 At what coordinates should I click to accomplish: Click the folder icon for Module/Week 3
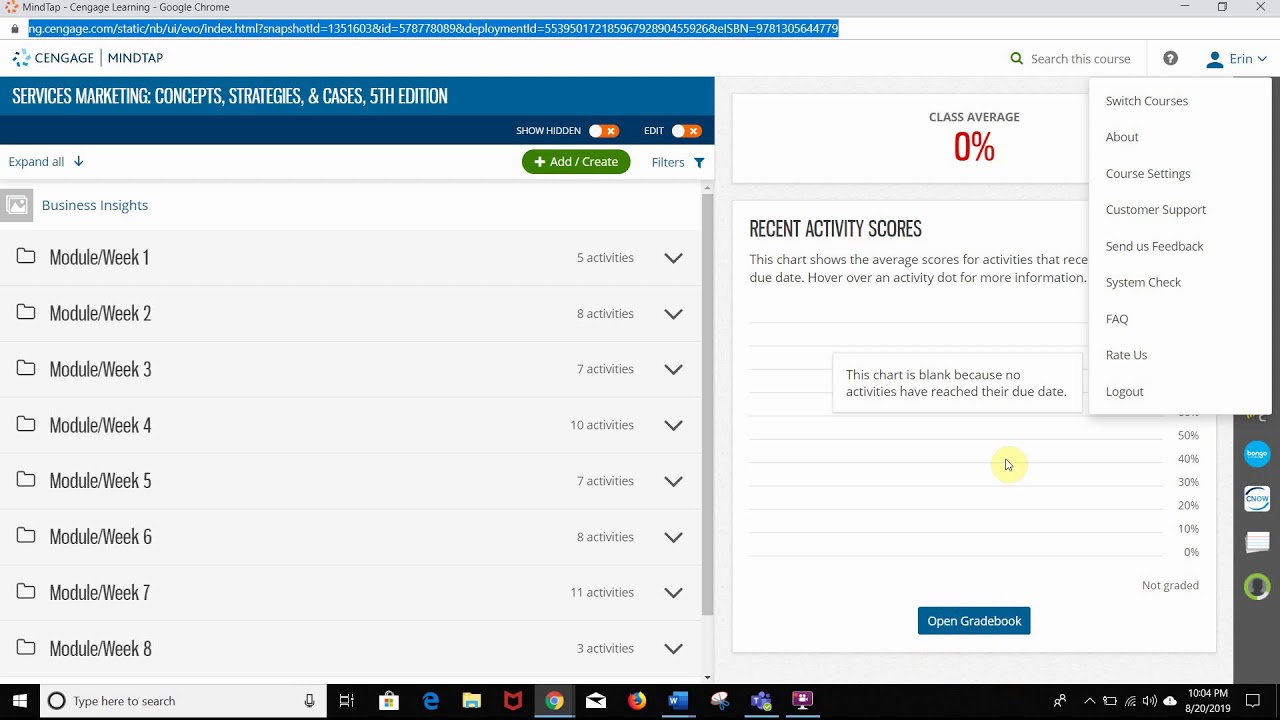26,368
